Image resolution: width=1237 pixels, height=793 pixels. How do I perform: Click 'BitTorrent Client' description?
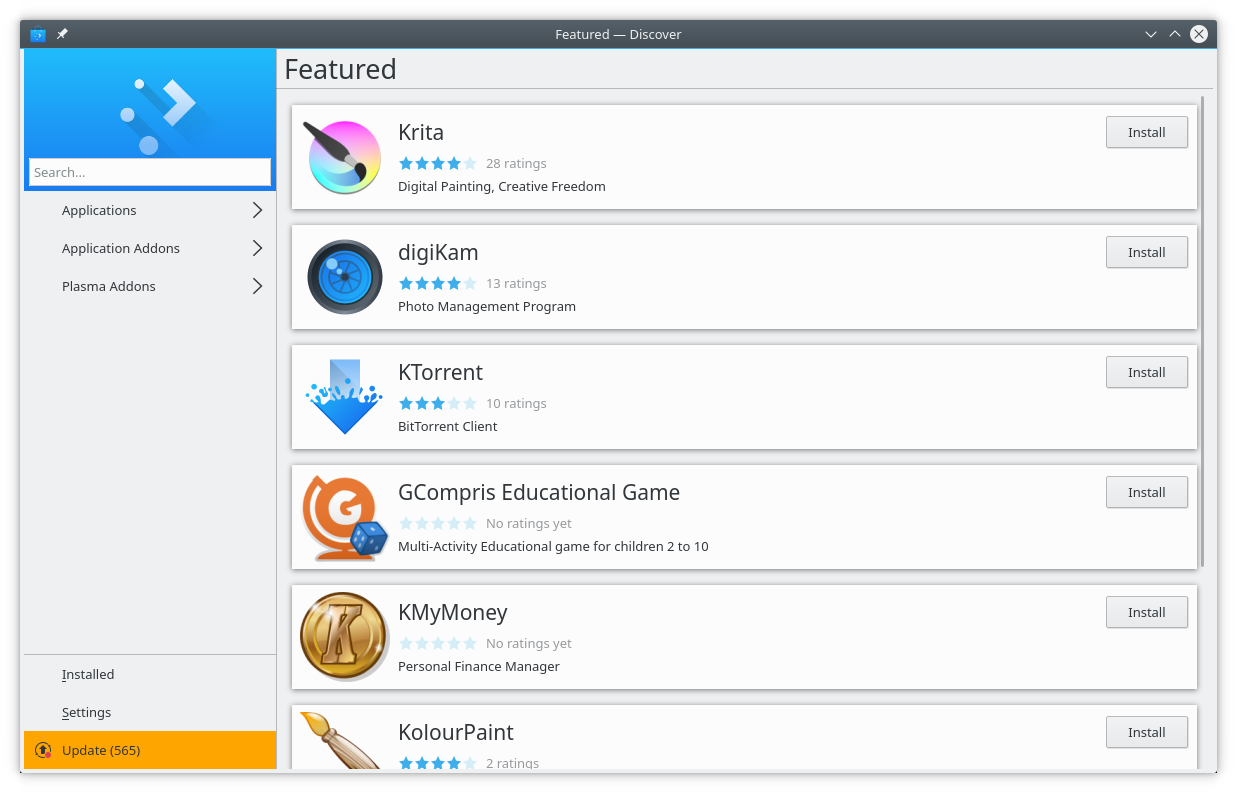[x=448, y=426]
